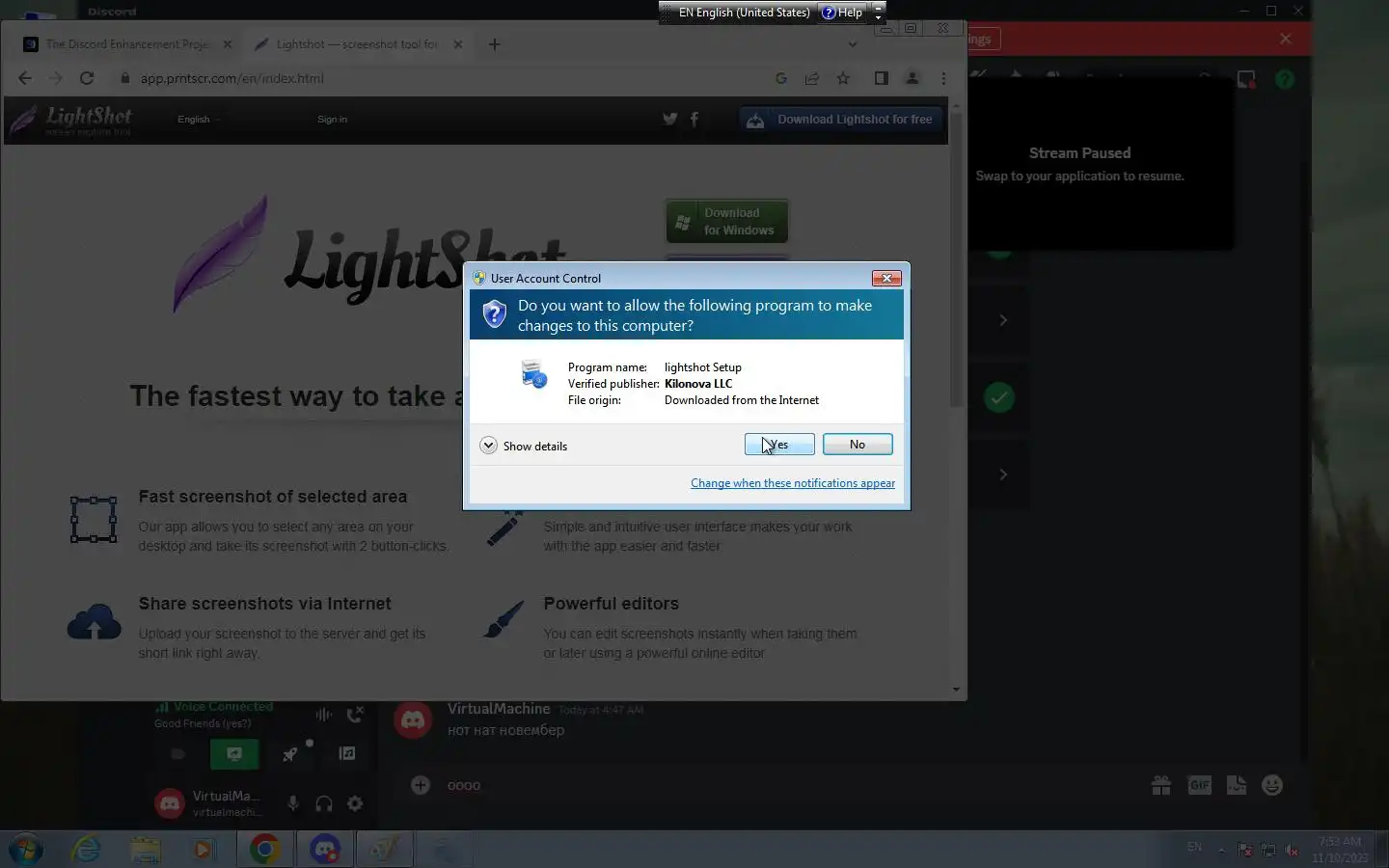1389x868 pixels.
Task: Click the share page icon in Chrome
Action: (x=812, y=78)
